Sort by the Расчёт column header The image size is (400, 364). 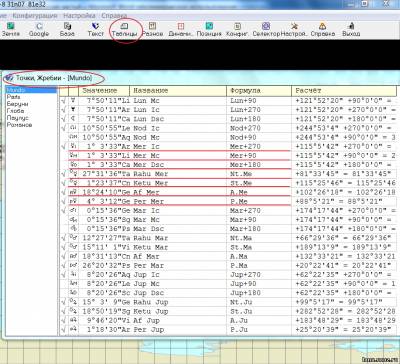344,91
